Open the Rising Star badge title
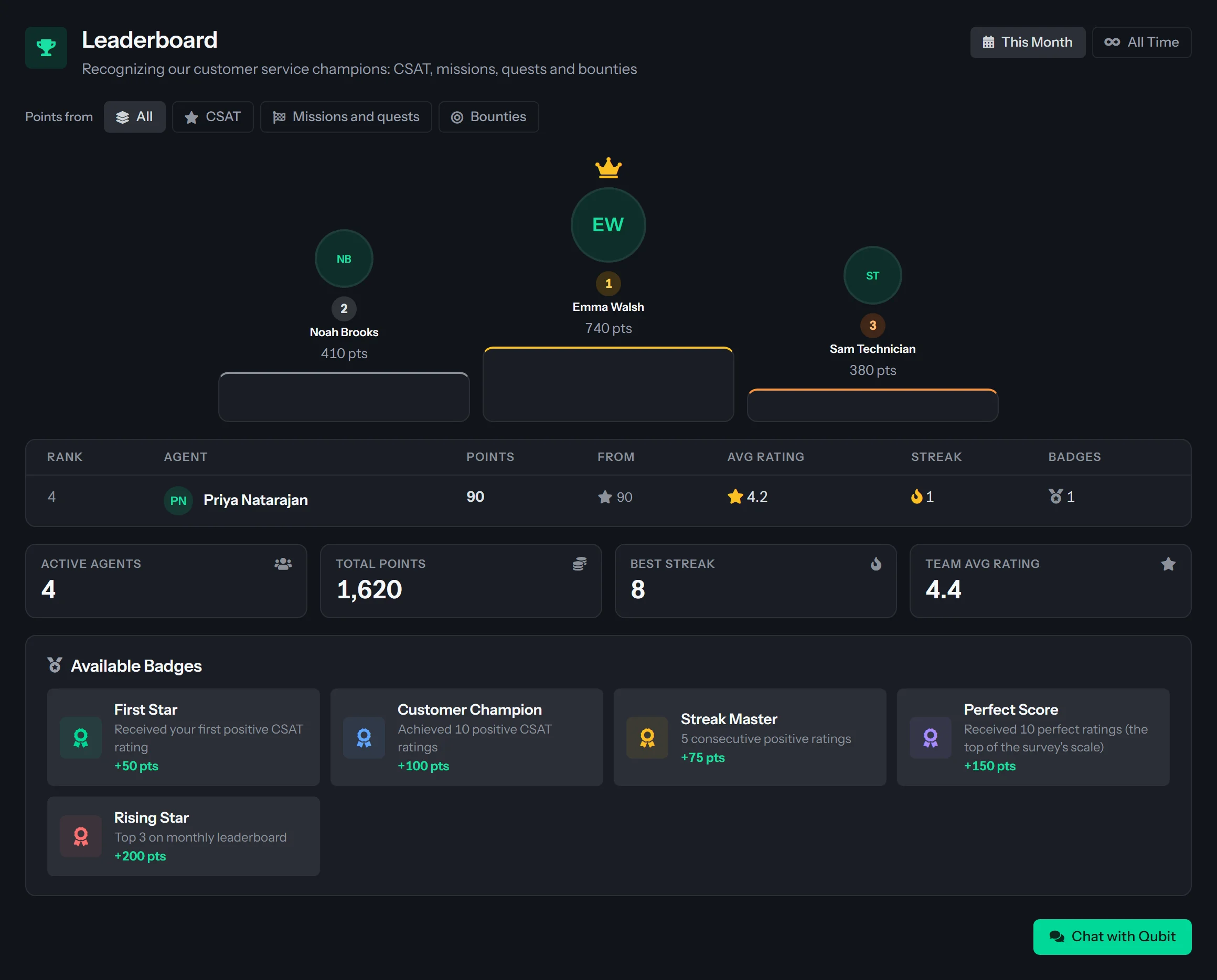Image resolution: width=1217 pixels, height=980 pixels. [152, 818]
